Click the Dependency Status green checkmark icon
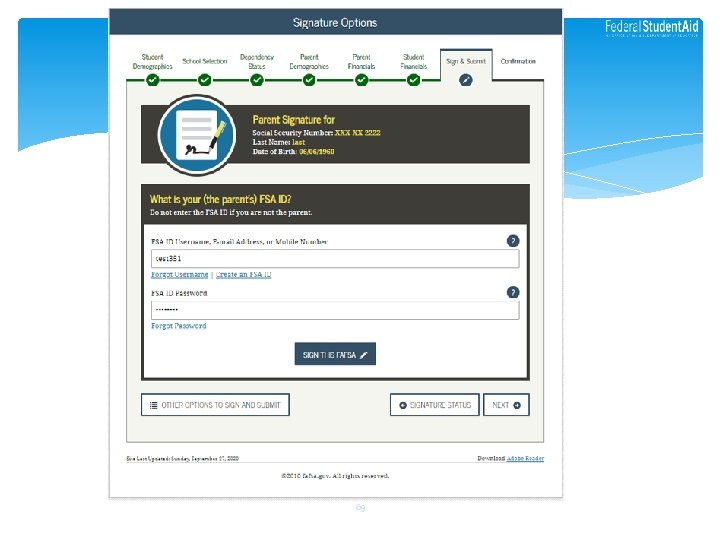Image resolution: width=720 pixels, height=540 pixels. 257,80
